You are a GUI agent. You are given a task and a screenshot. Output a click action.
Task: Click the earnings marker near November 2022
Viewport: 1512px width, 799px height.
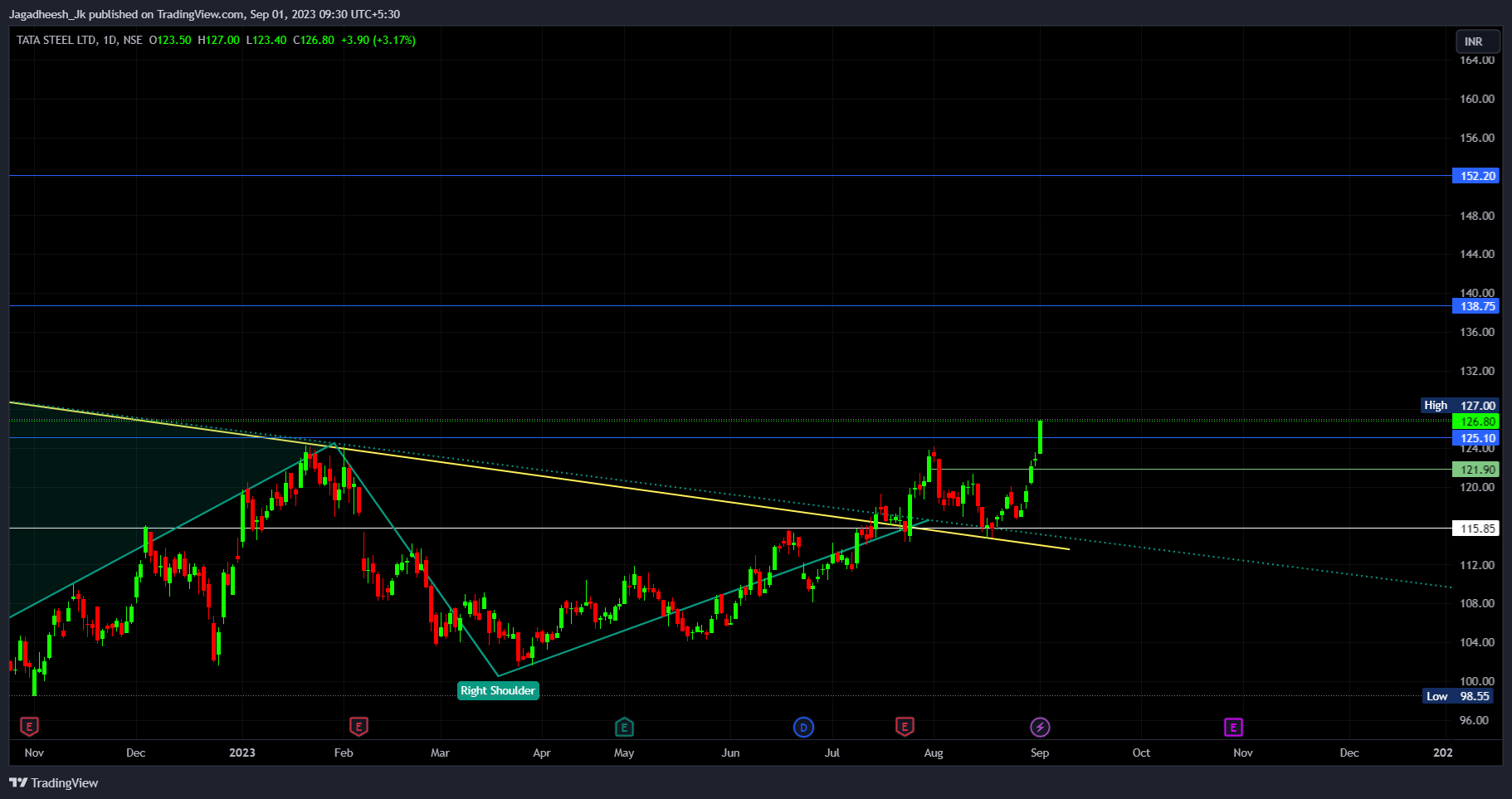point(29,728)
